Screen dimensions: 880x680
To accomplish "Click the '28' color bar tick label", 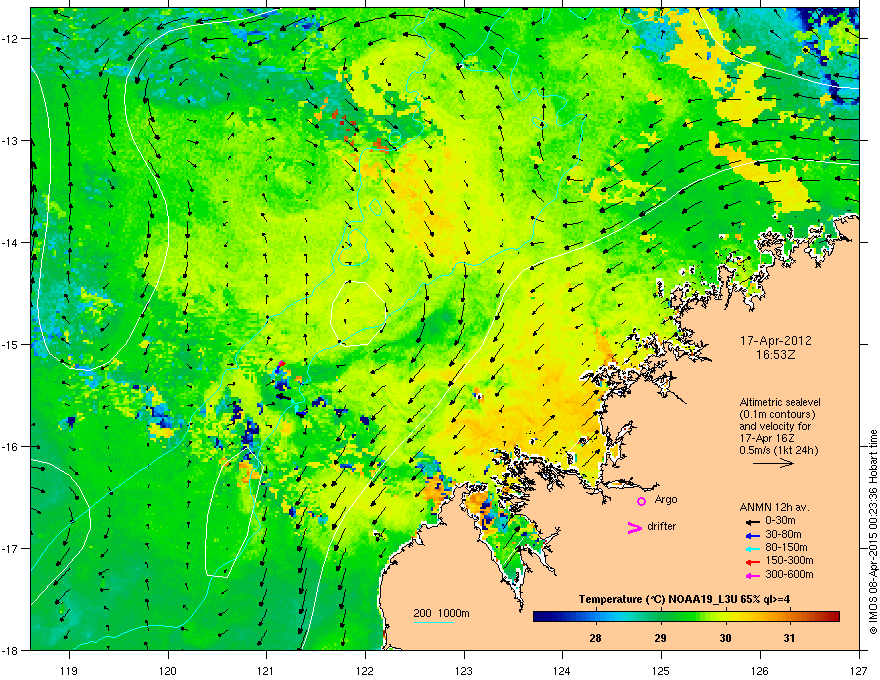I will click(595, 638).
